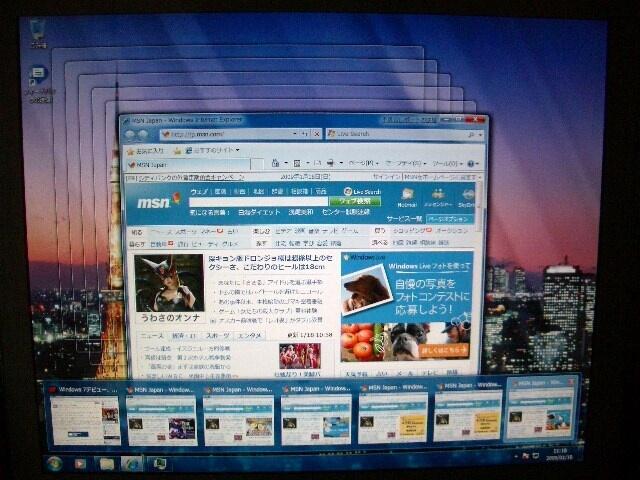This screenshot has height=480, width=640.
Task: Switch to the エンタメ news tab
Action: tap(249, 336)
